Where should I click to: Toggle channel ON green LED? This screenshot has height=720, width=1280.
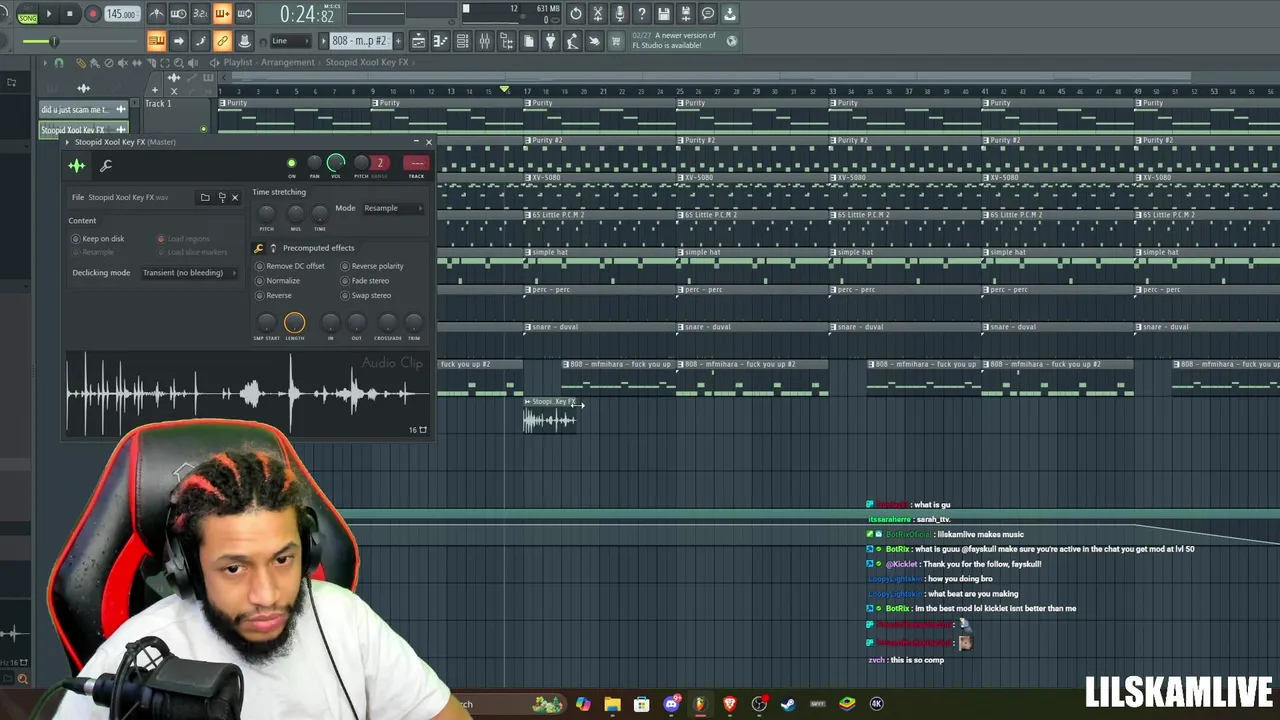click(292, 163)
